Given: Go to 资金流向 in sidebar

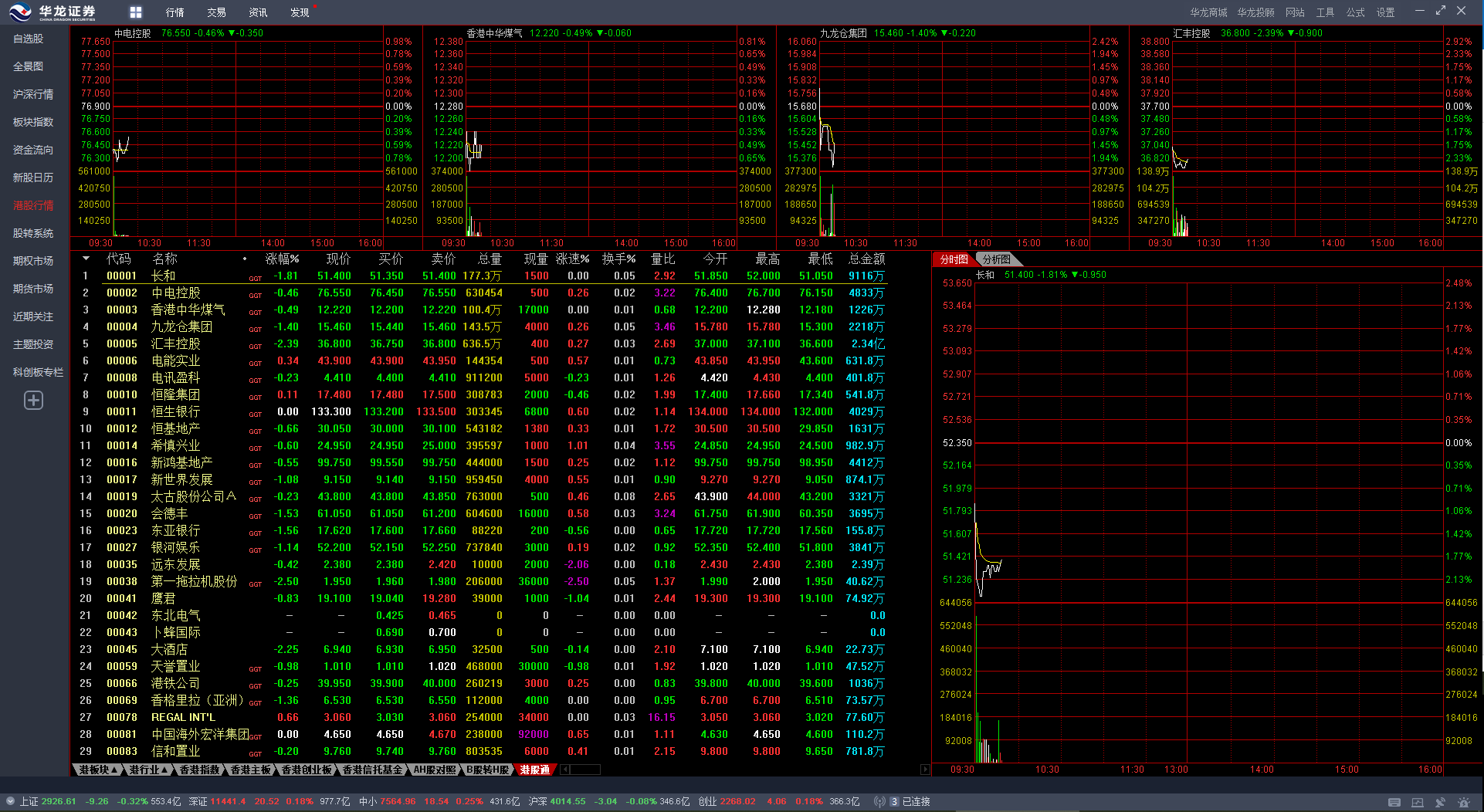Looking at the screenshot, I should point(33,150).
